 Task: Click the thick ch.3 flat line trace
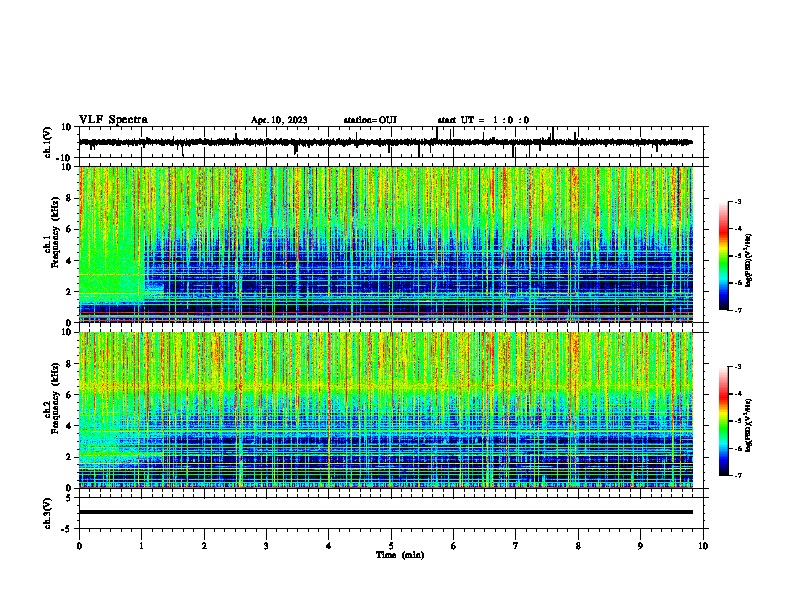point(386,512)
